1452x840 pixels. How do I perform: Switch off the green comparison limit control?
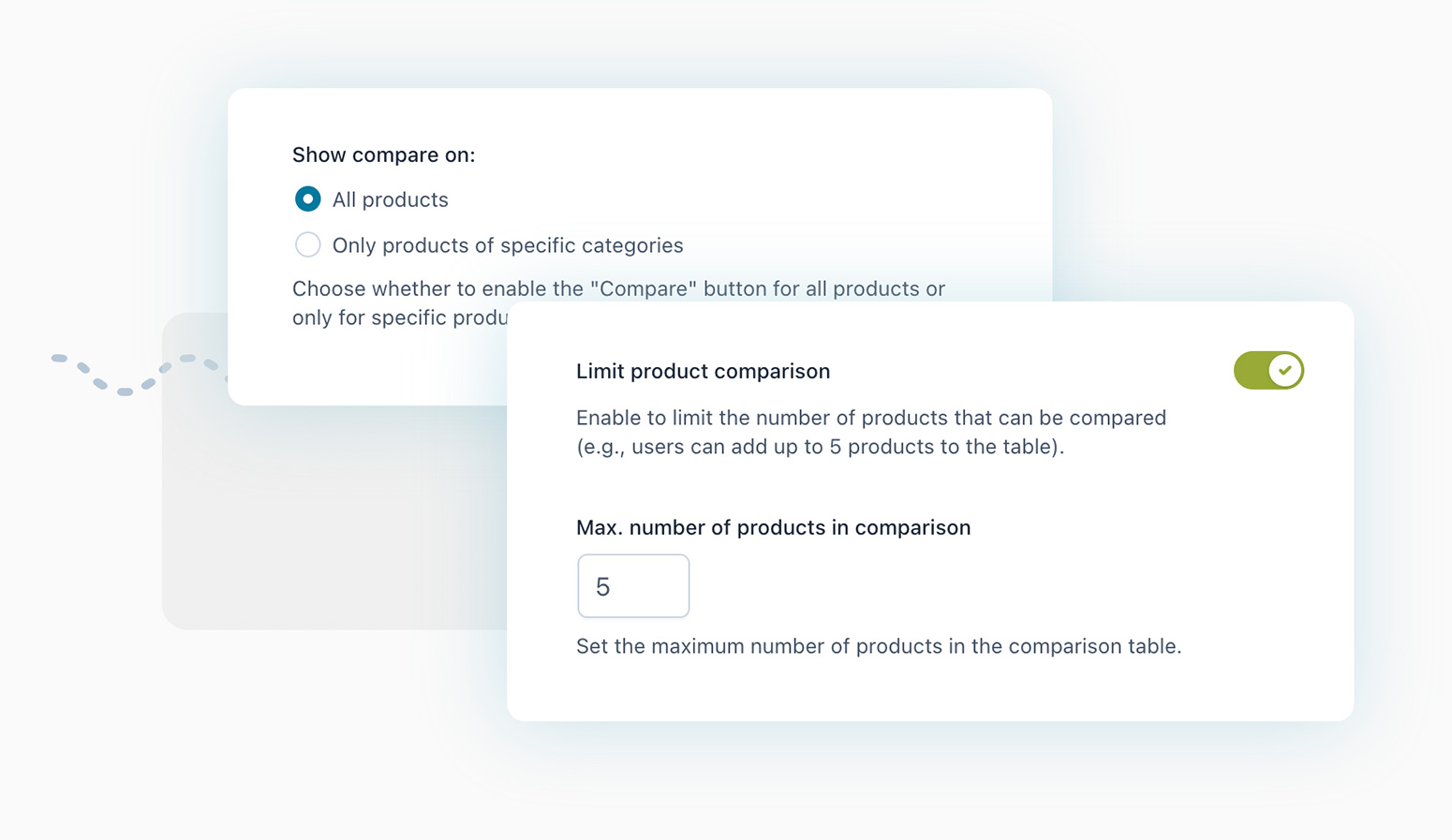point(1269,371)
